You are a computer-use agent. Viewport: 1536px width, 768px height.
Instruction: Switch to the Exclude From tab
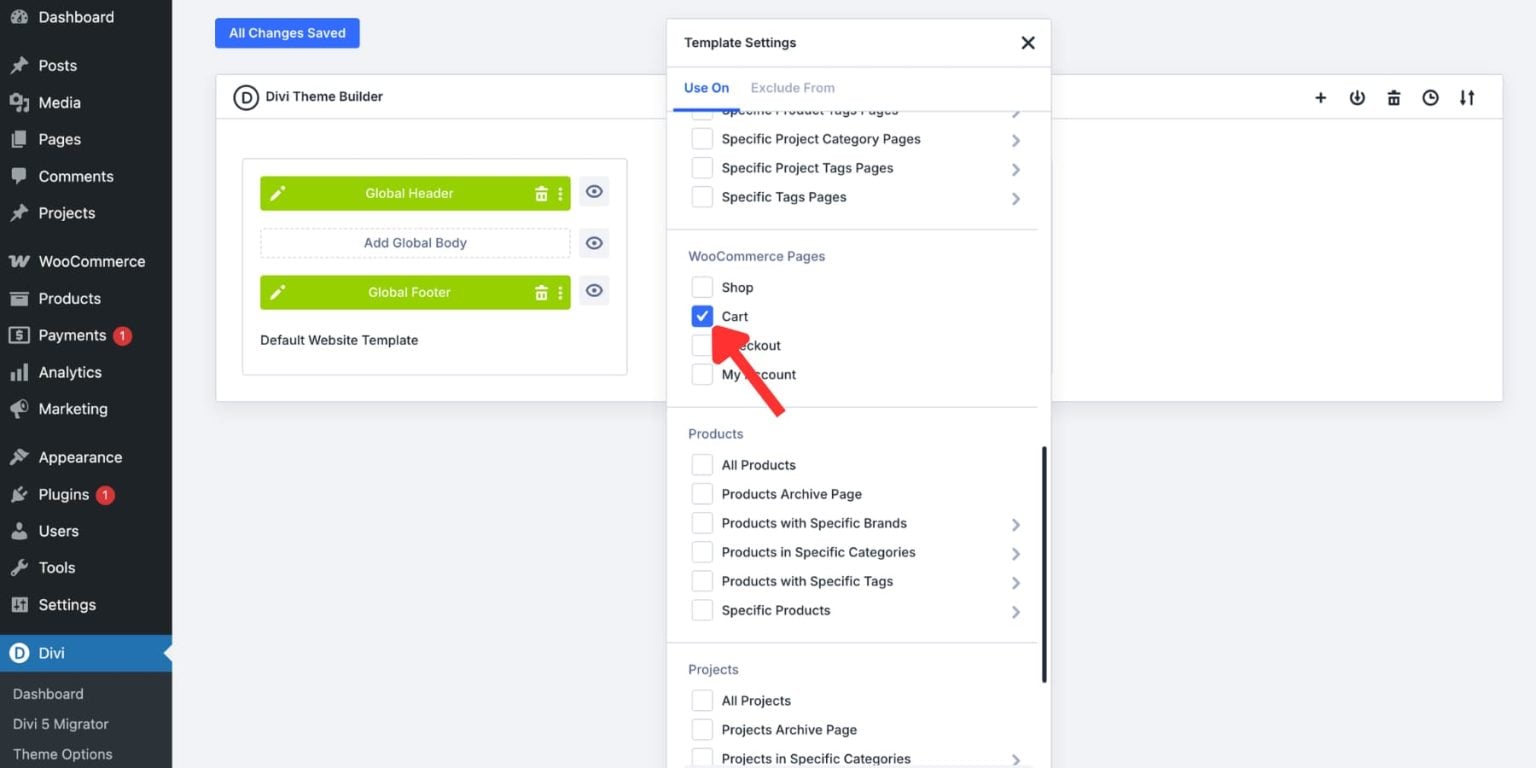pyautogui.click(x=792, y=88)
